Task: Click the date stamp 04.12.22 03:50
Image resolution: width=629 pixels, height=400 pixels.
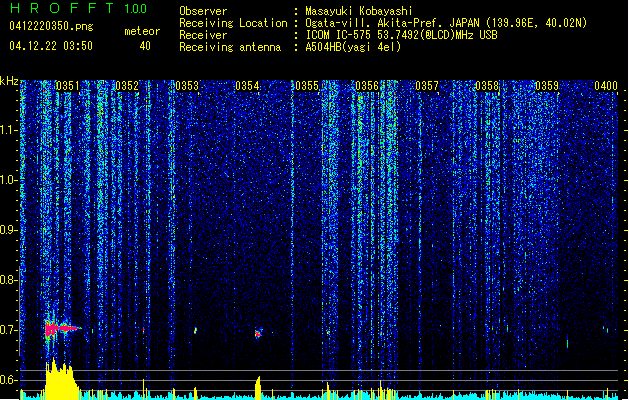Action: [x=51, y=46]
